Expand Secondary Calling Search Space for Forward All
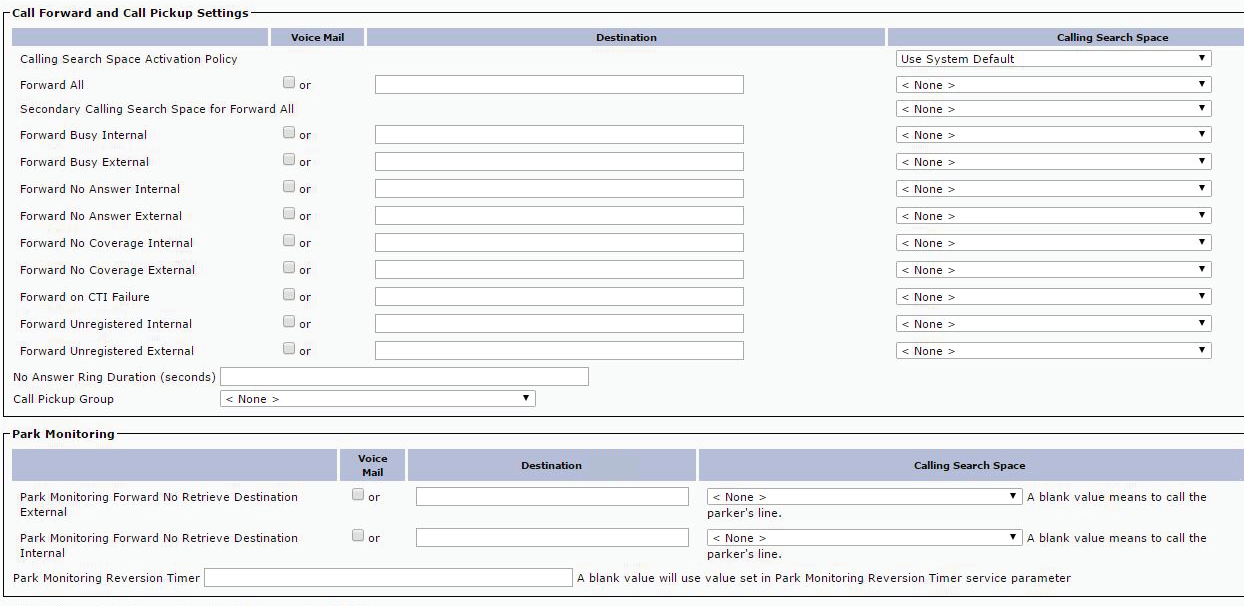Screen dimensions: 1244x606 click(x=1053, y=109)
